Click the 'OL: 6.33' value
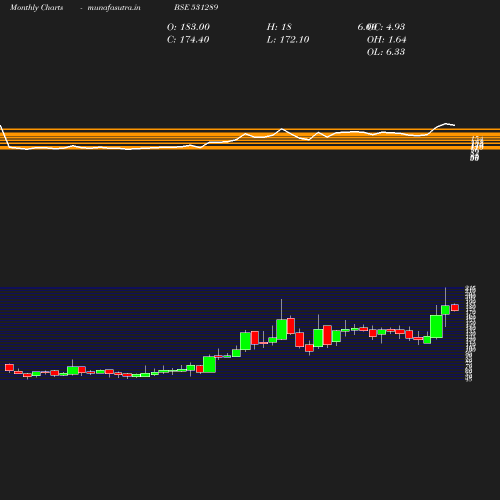Viewport: 500px width, 500px height. tap(386, 52)
